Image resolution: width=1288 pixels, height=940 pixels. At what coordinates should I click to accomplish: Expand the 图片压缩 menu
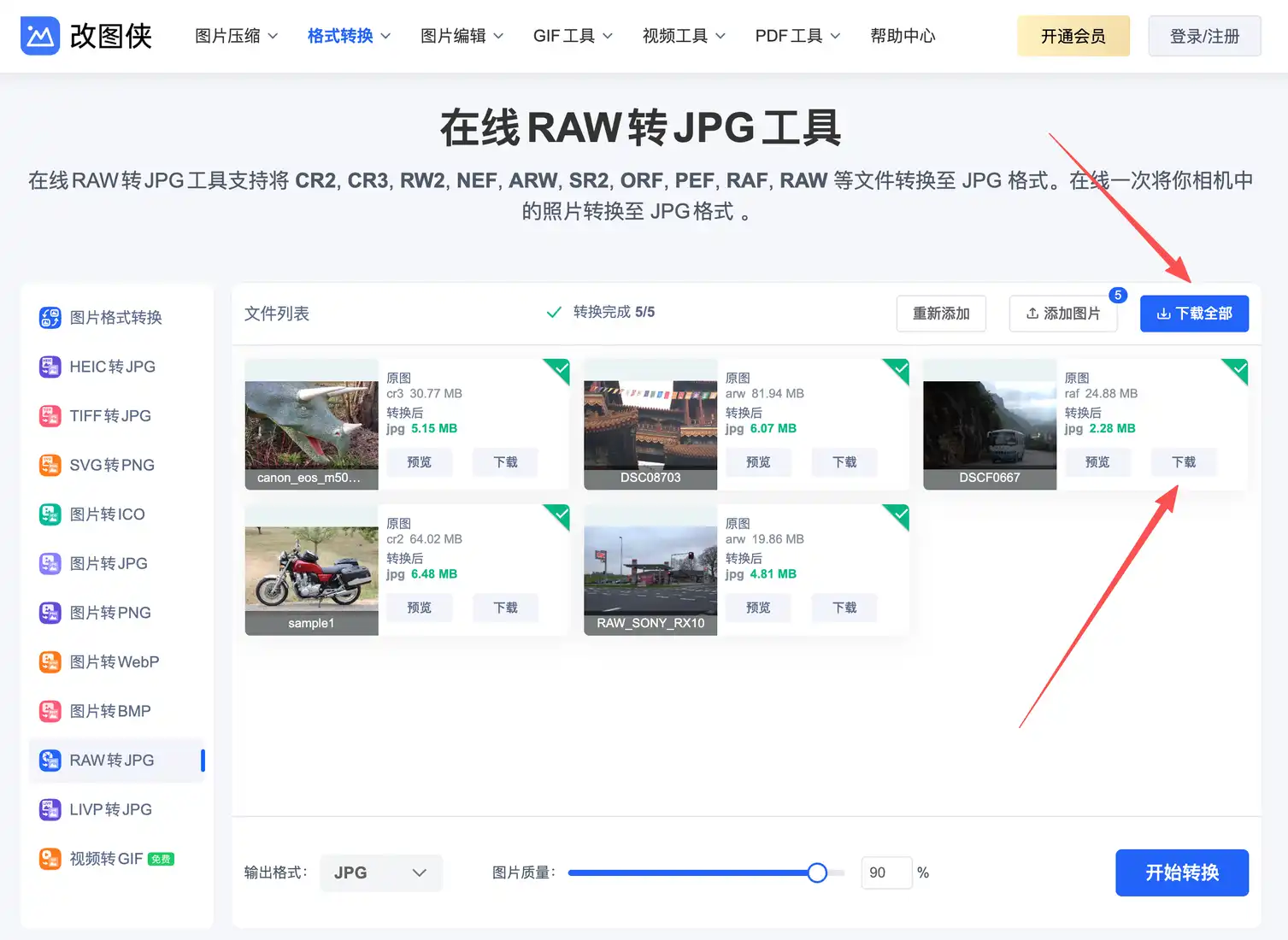pos(236,36)
